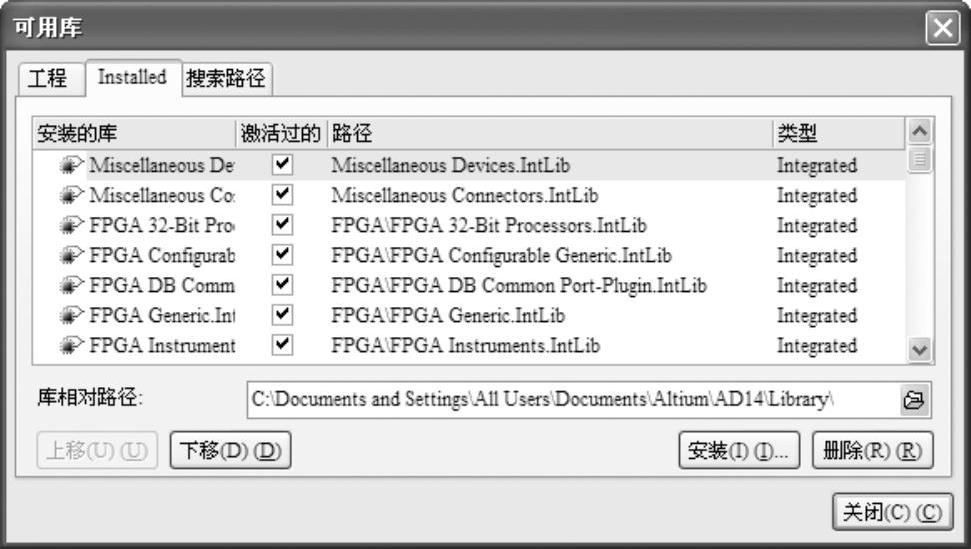Uncheck activation for Miscellaneous Devices.IntLib

283,164
